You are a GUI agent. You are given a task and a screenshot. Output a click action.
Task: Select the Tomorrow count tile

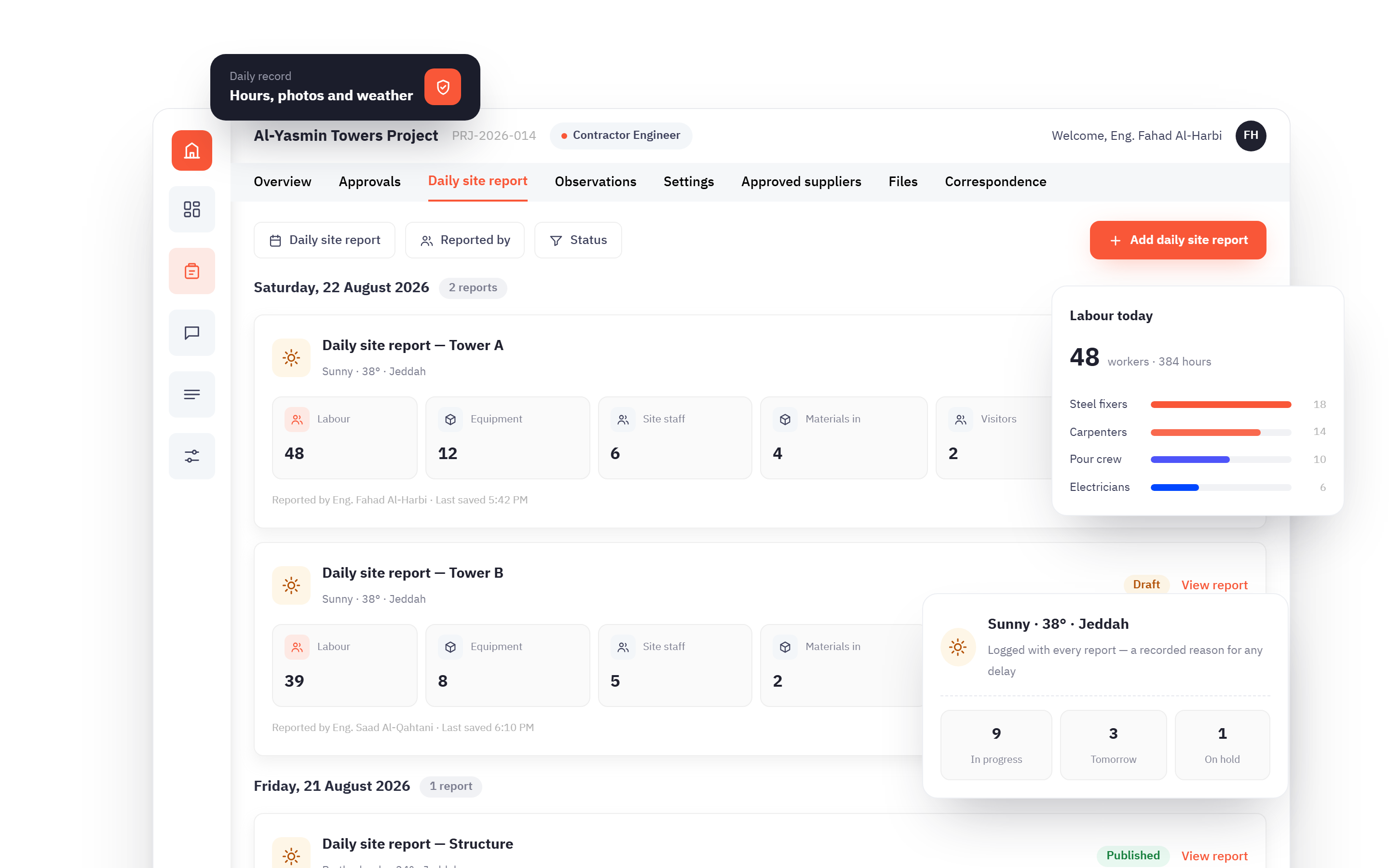(1113, 745)
